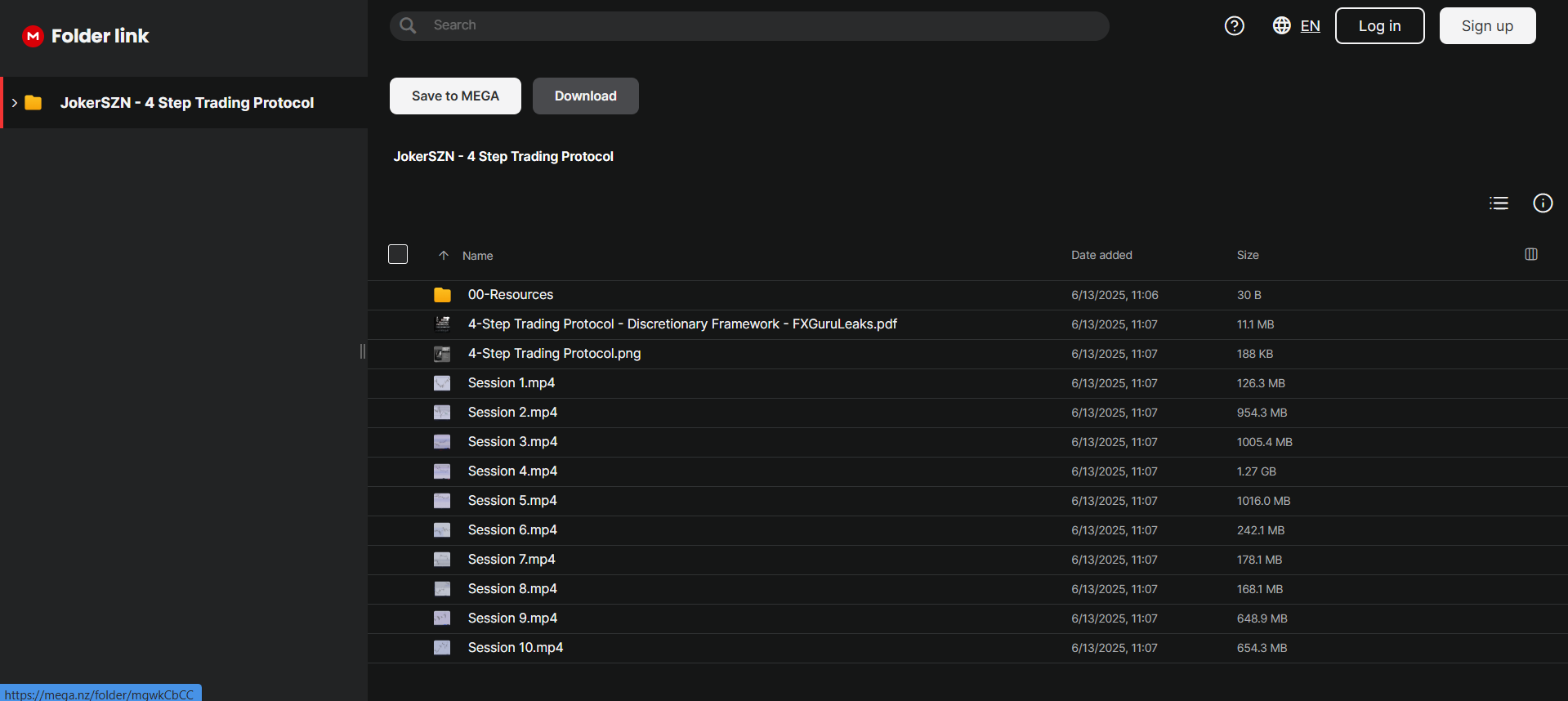Click Session 1.mp4 video thumbnail
The height and width of the screenshot is (701, 1568).
click(x=442, y=383)
